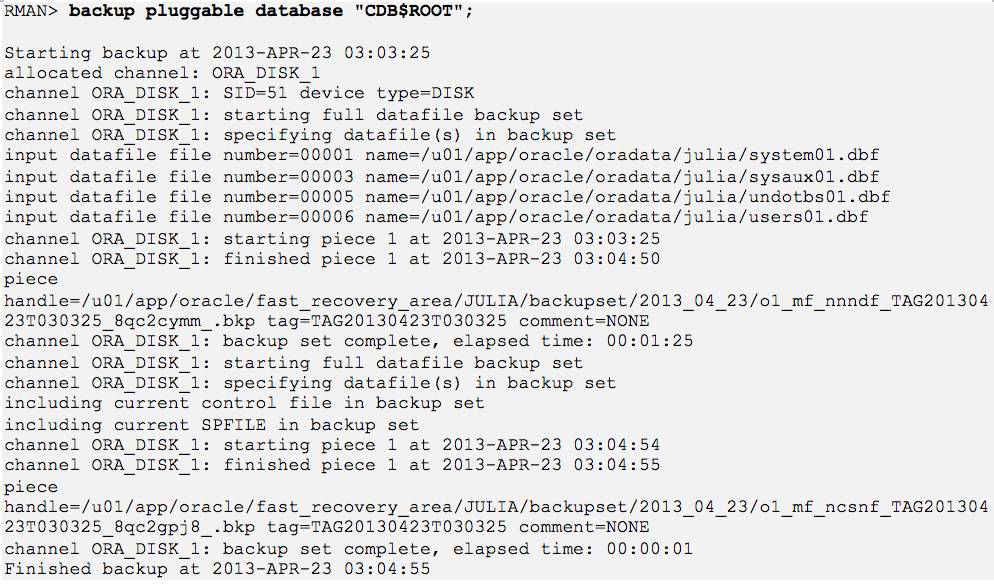Click the RMAN> prompt text
994x584 pixels.
tap(31, 11)
